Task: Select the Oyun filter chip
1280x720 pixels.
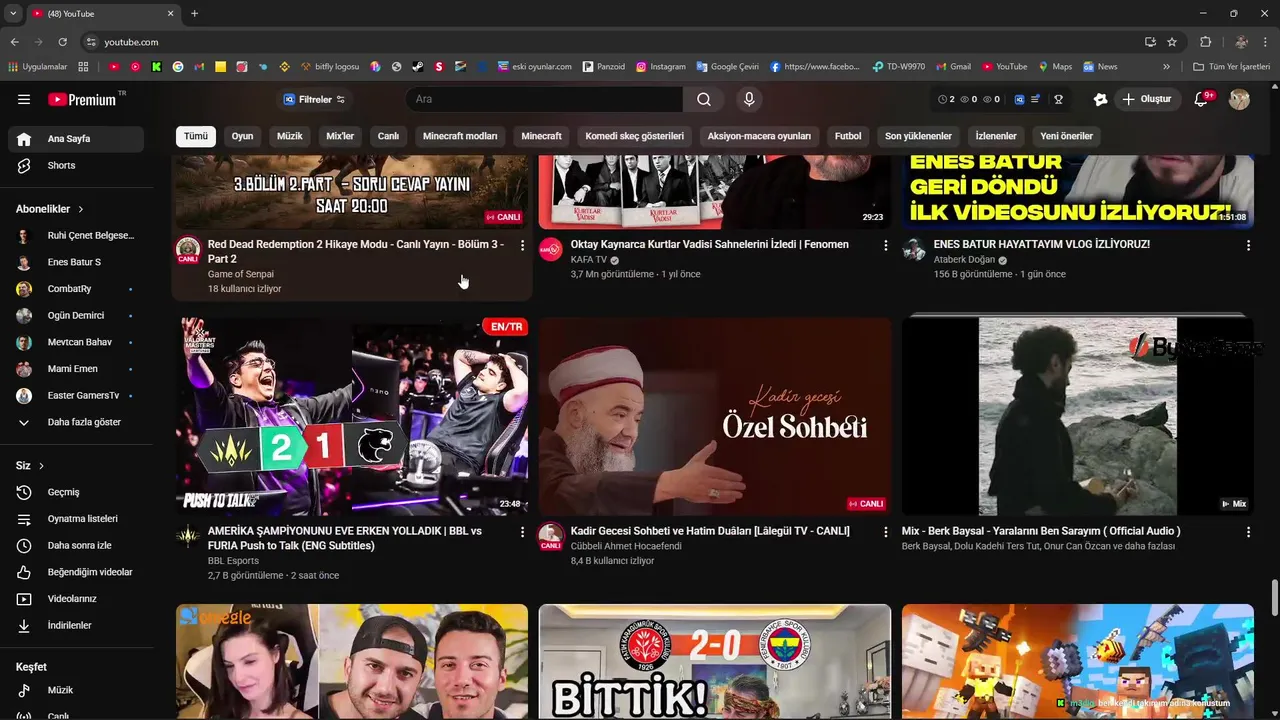Action: click(243, 136)
